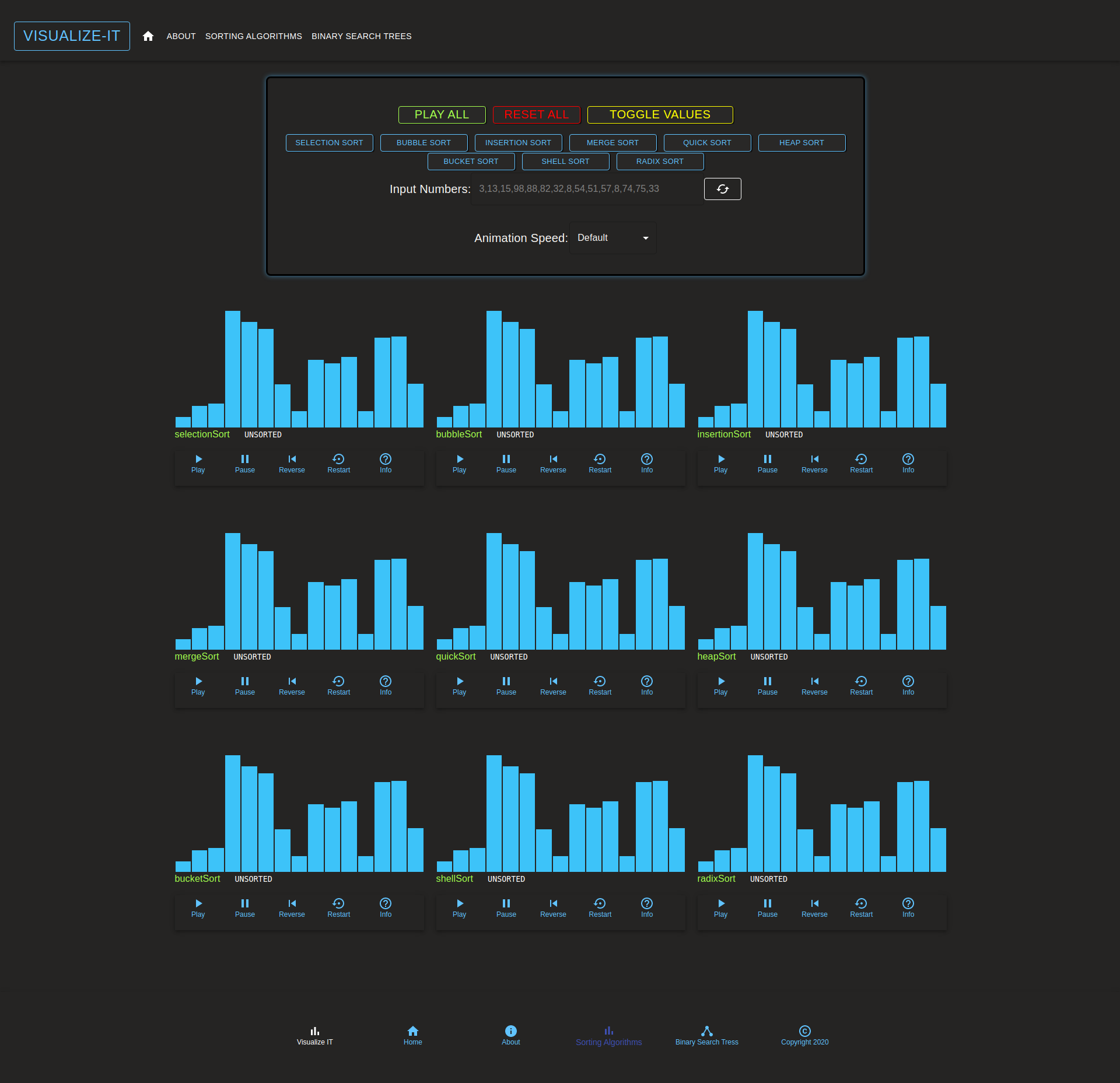Open About in the top navbar

tap(181, 36)
